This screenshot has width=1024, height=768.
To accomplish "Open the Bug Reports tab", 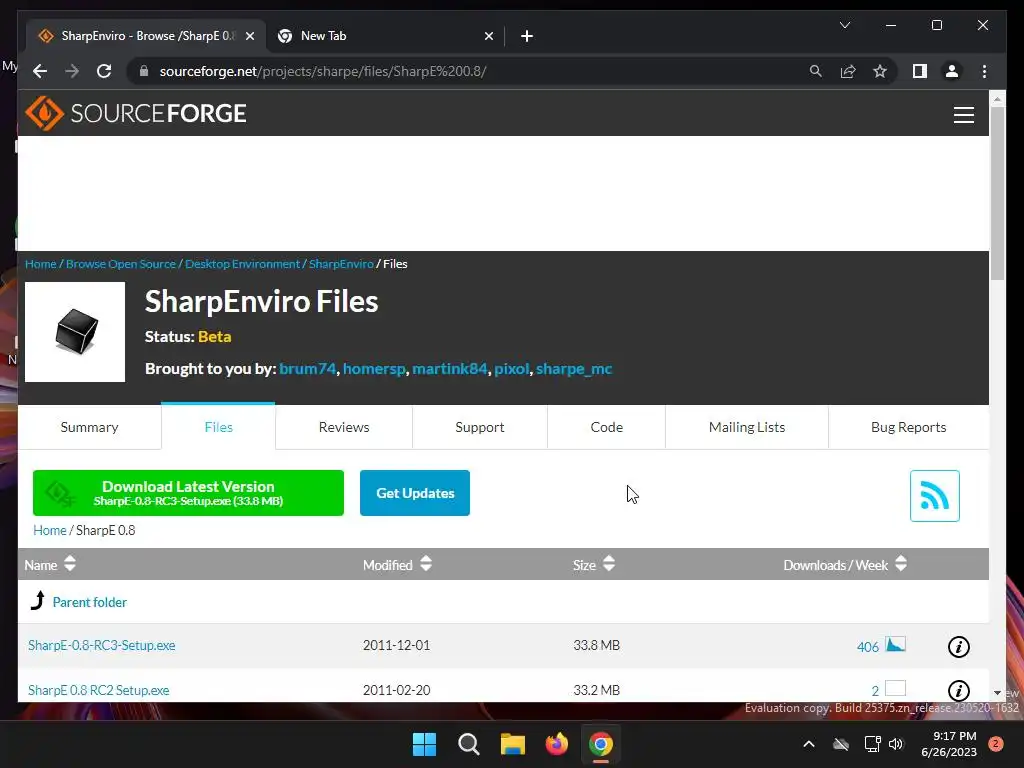I will tap(908, 427).
